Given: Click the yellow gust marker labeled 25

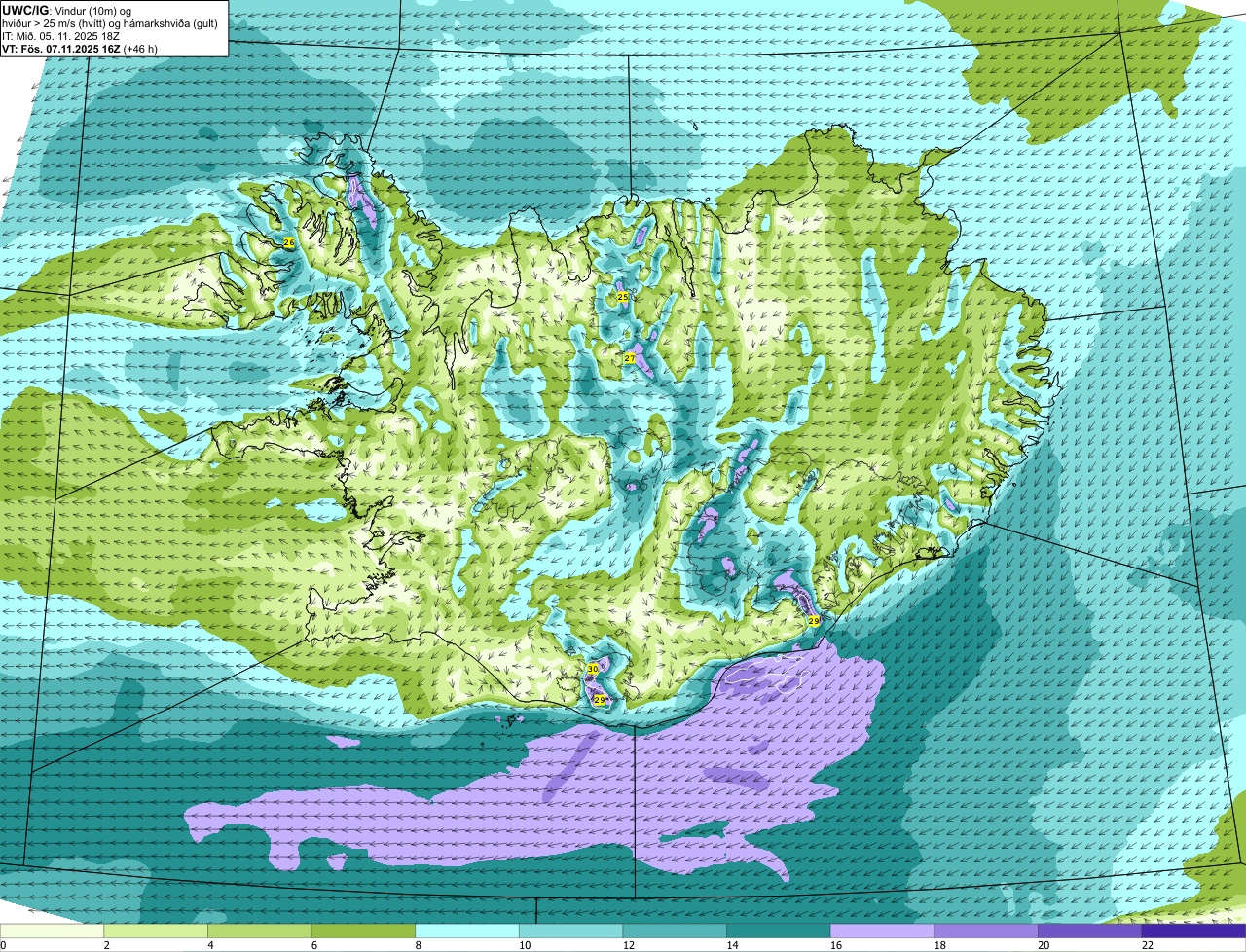Looking at the screenshot, I should (x=622, y=296).
